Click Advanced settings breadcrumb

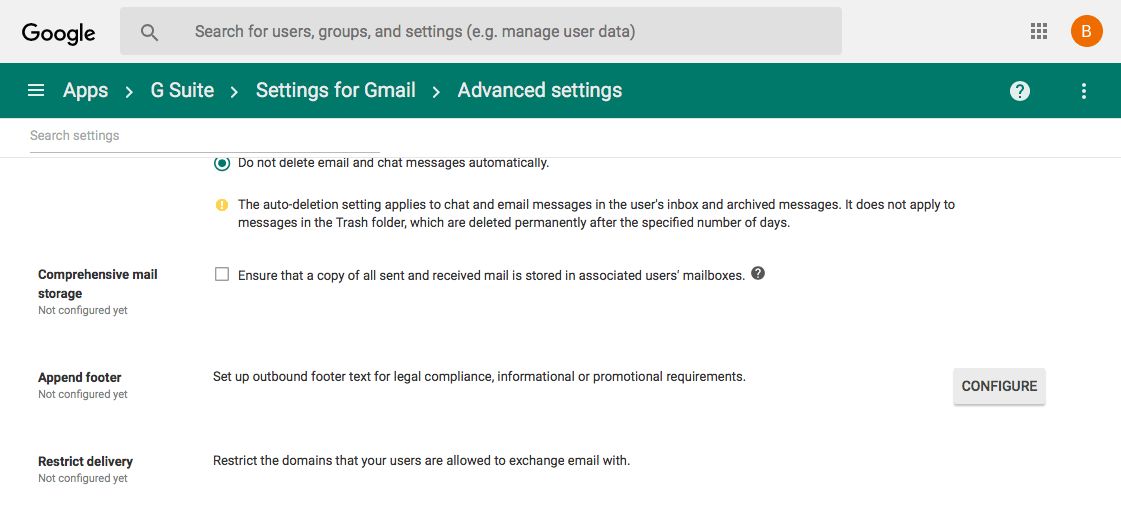tap(539, 91)
